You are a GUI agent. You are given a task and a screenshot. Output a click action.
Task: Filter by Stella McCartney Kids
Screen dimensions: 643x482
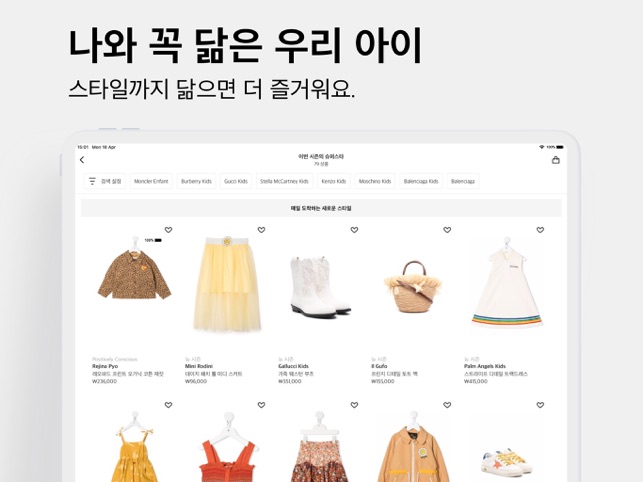(x=284, y=181)
